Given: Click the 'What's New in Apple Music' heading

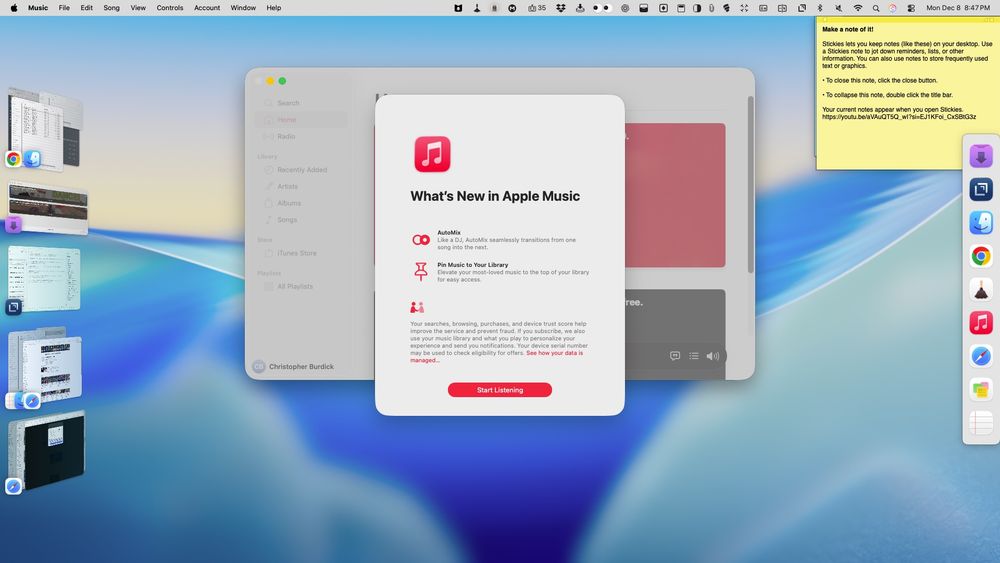Looking at the screenshot, I should [x=495, y=196].
